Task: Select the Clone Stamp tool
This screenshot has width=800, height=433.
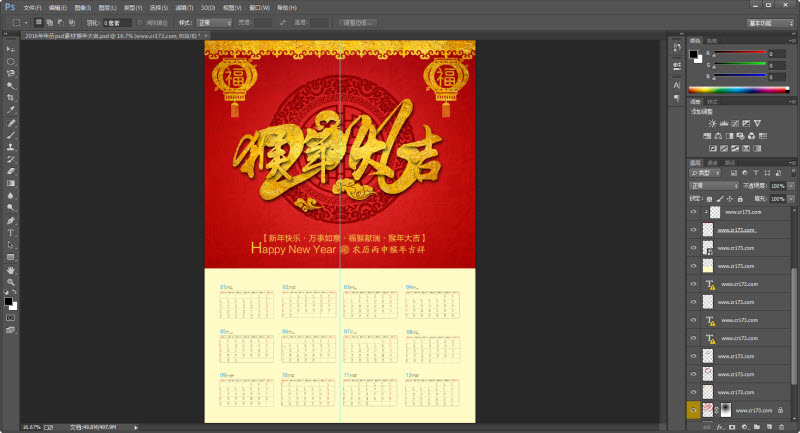Action: 11,147
